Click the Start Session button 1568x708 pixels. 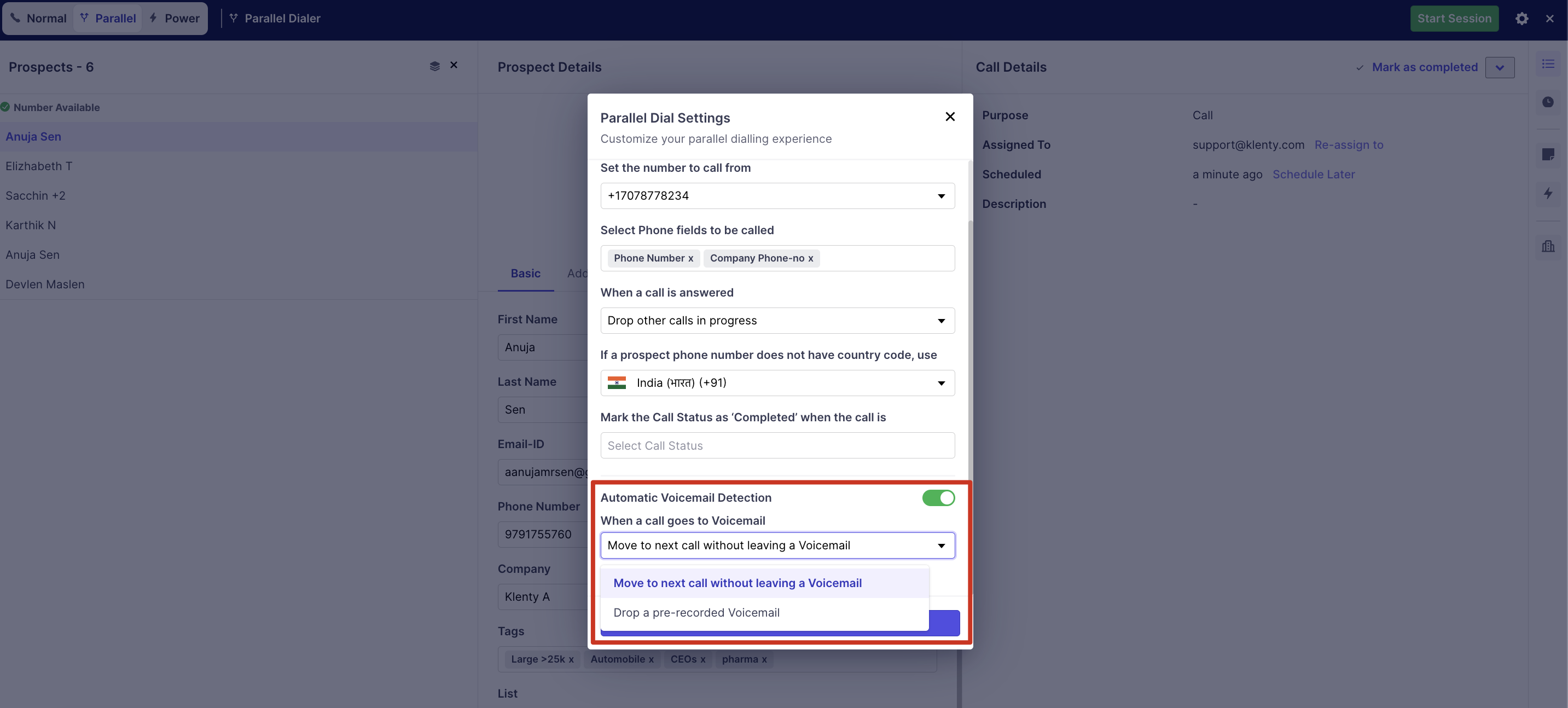1454,18
